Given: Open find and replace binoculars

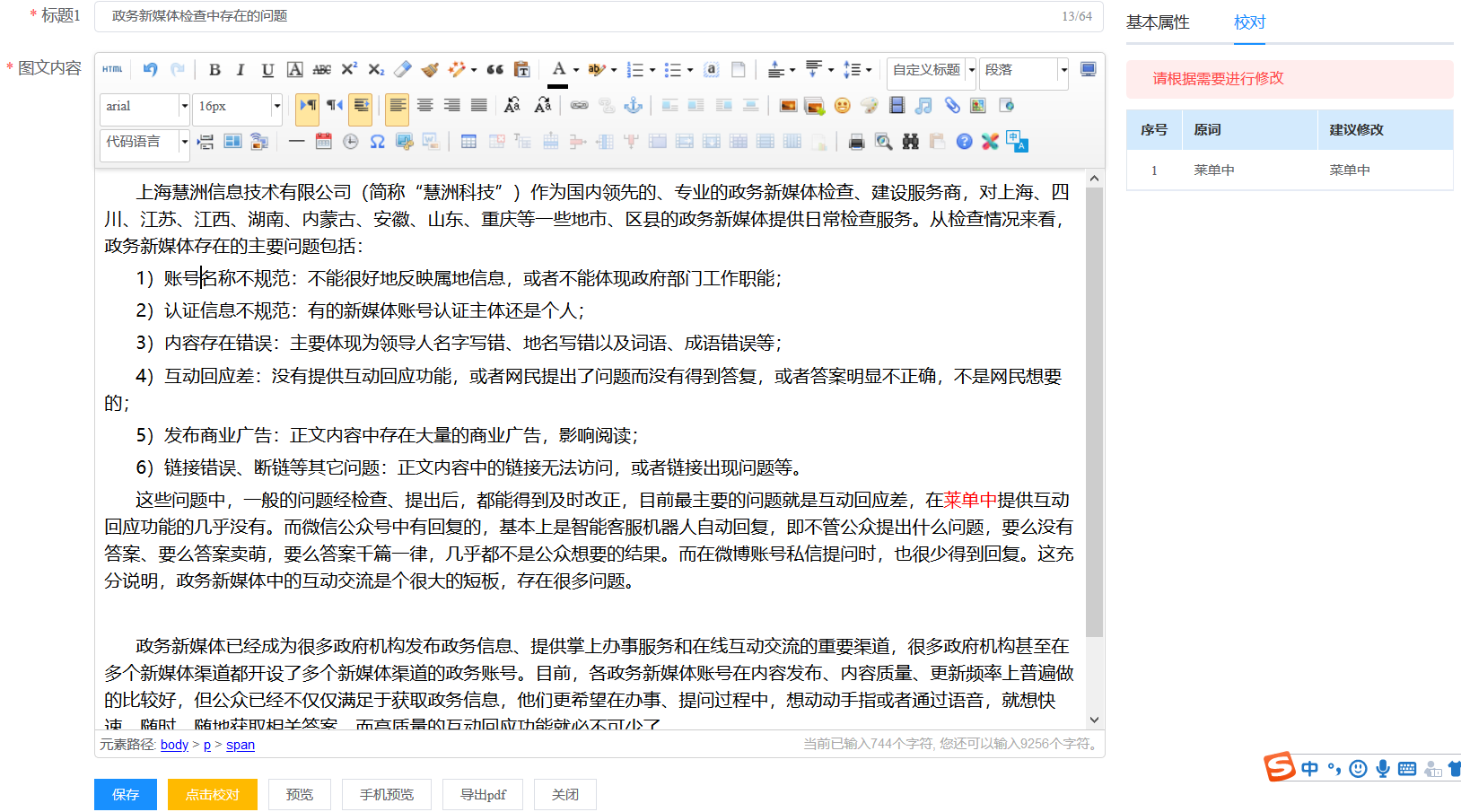Looking at the screenshot, I should [x=911, y=142].
